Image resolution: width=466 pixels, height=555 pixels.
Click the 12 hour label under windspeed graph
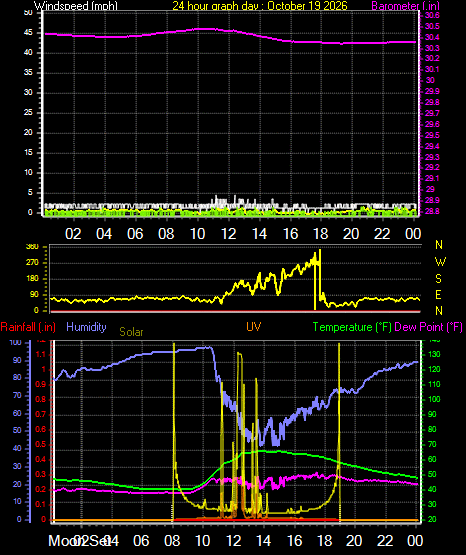[x=228, y=234]
